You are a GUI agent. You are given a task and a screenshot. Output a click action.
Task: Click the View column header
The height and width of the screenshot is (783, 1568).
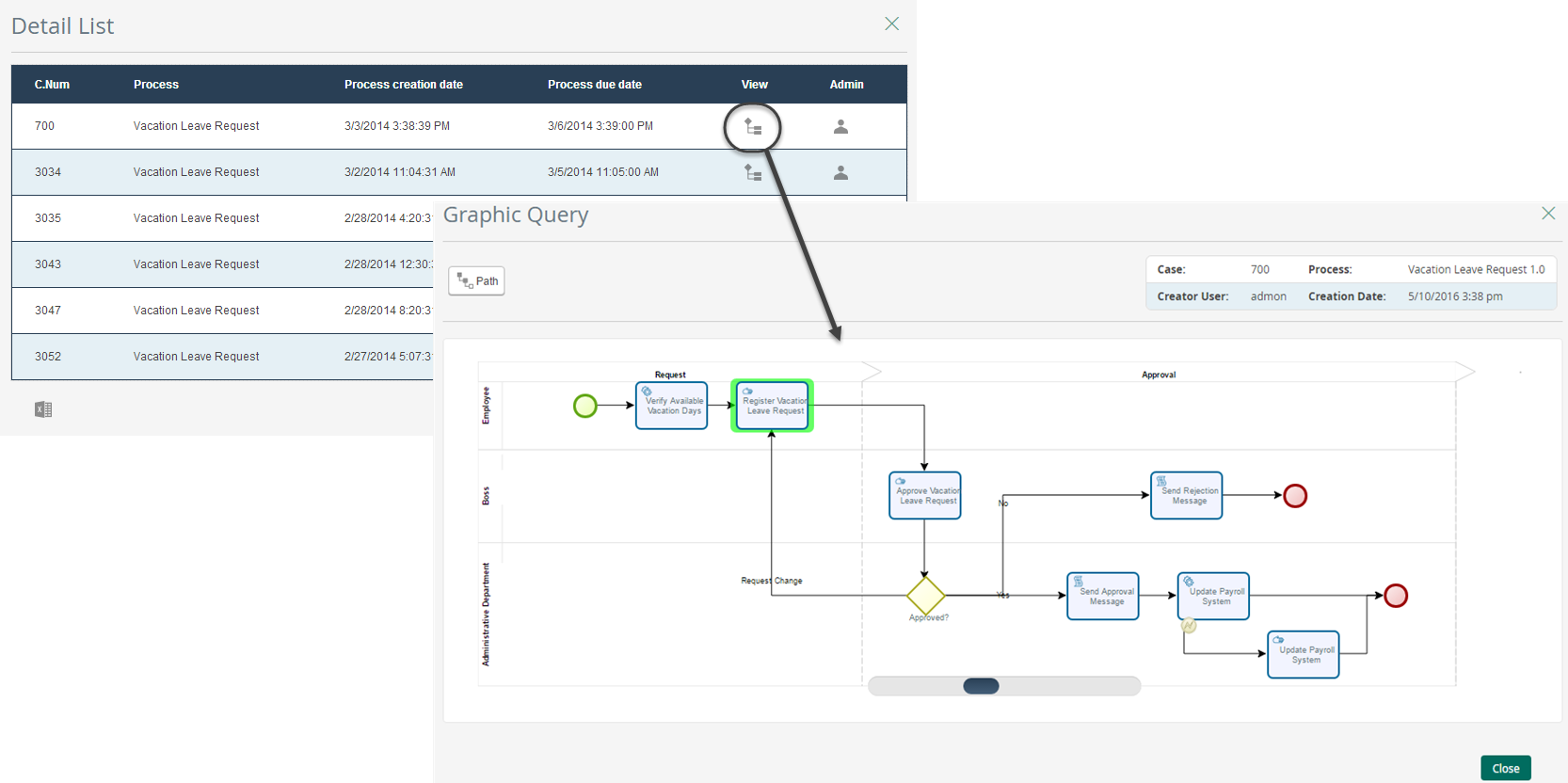tap(755, 85)
